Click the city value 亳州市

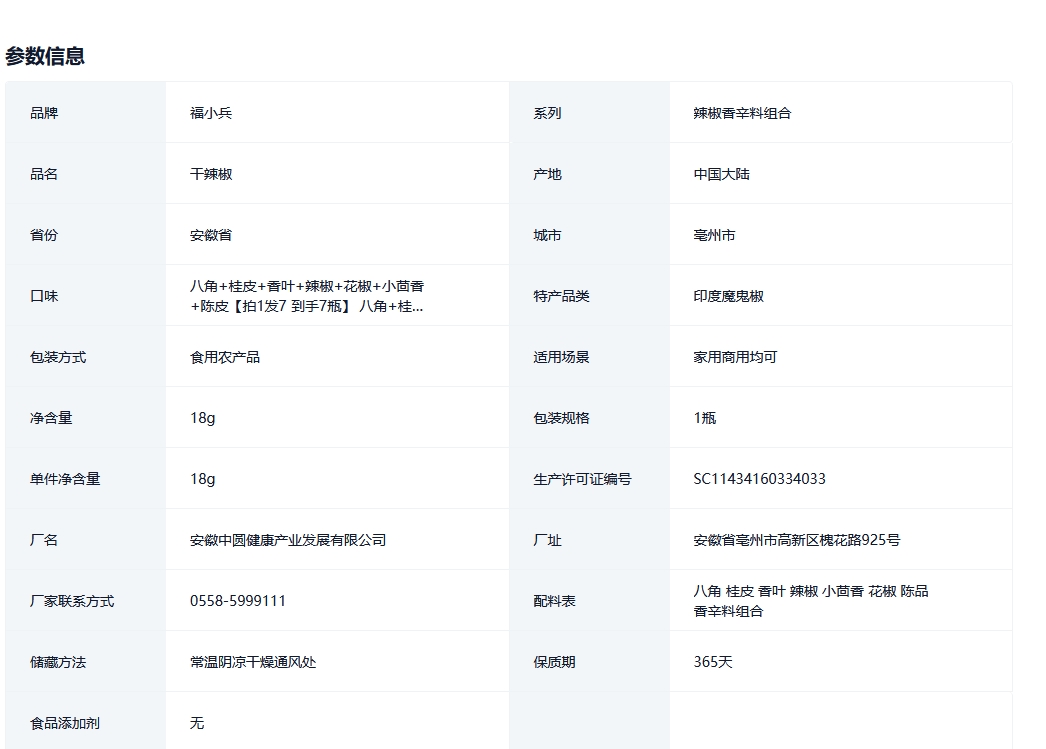tap(714, 235)
